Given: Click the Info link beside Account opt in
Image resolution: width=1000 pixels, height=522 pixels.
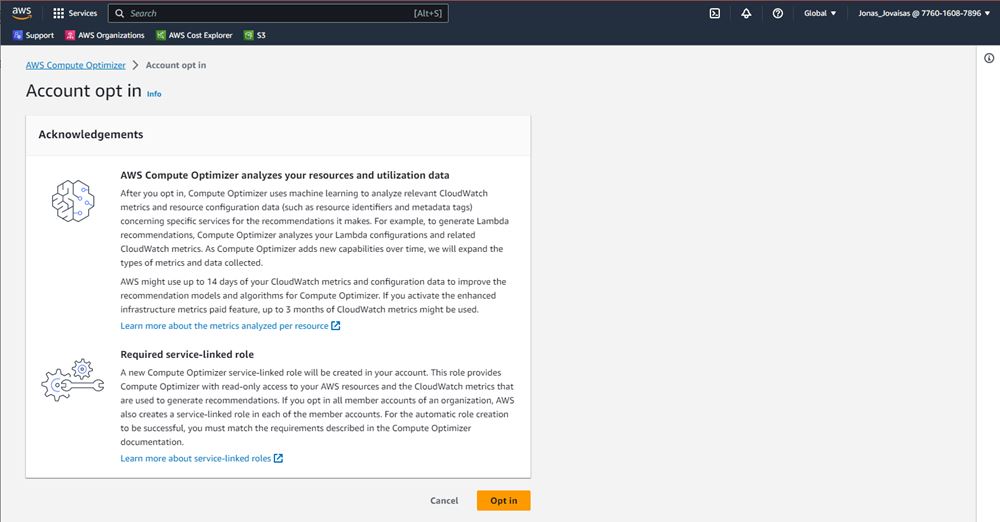Looking at the screenshot, I should click(x=154, y=94).
